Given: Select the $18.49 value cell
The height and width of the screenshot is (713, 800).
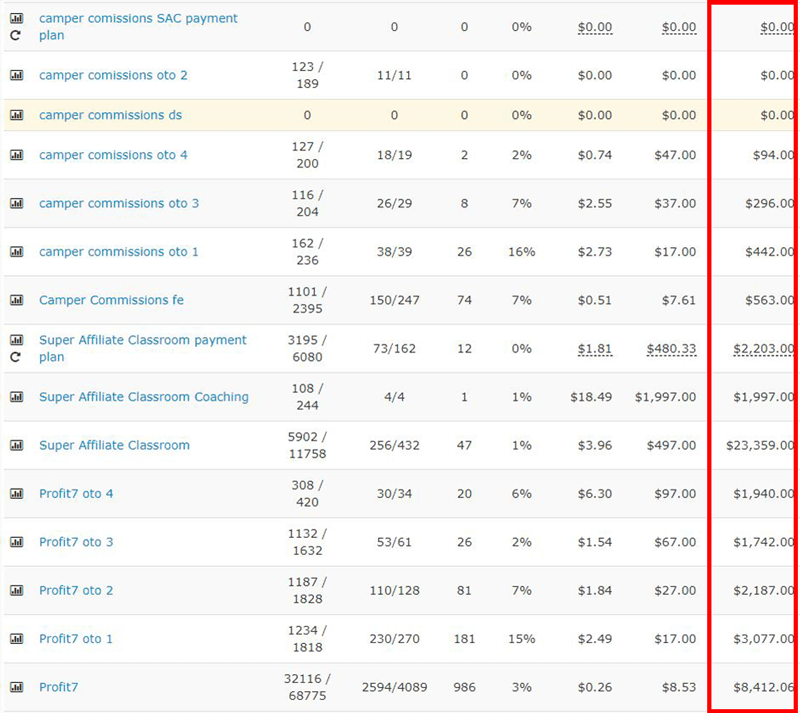Looking at the screenshot, I should click(x=591, y=397).
